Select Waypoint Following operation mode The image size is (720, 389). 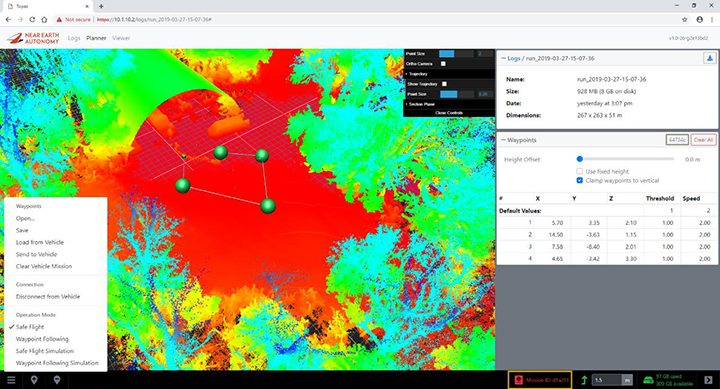pos(42,339)
